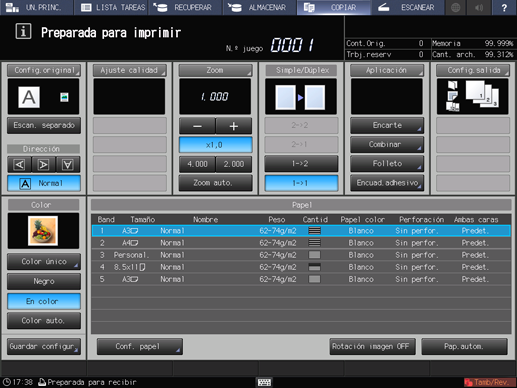This screenshot has width=517, height=388.
Task: Click tray 4 paper quantity level icon
Action: pyautogui.click(x=315, y=267)
